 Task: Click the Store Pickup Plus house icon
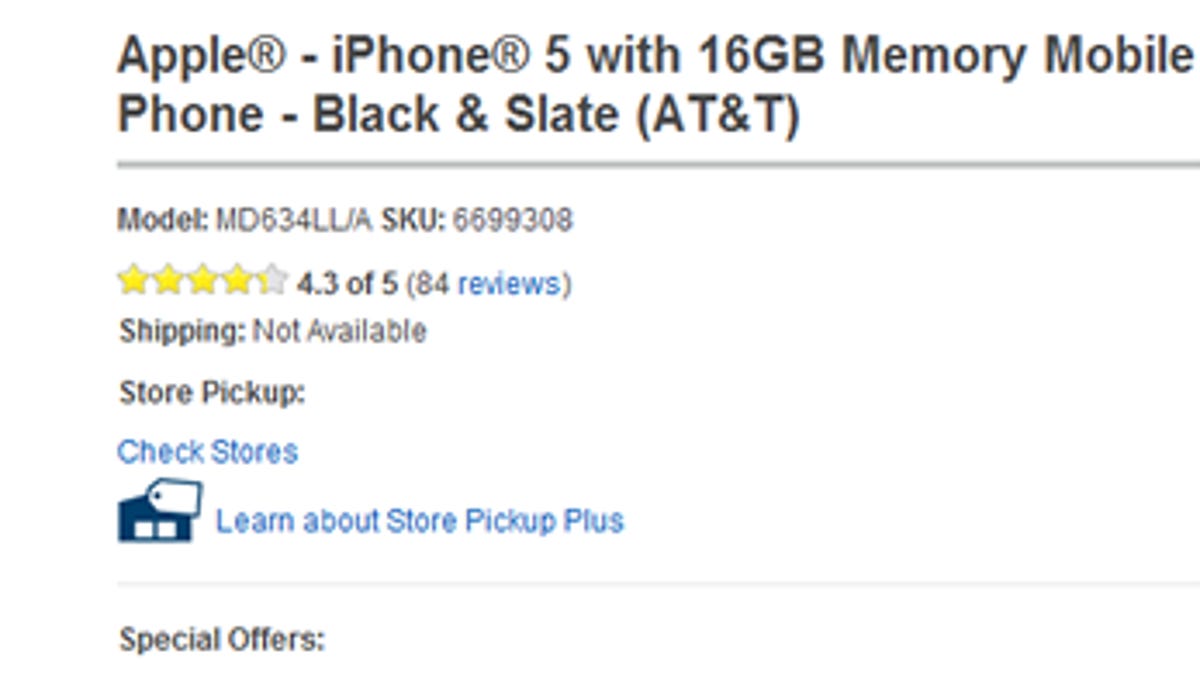point(160,511)
